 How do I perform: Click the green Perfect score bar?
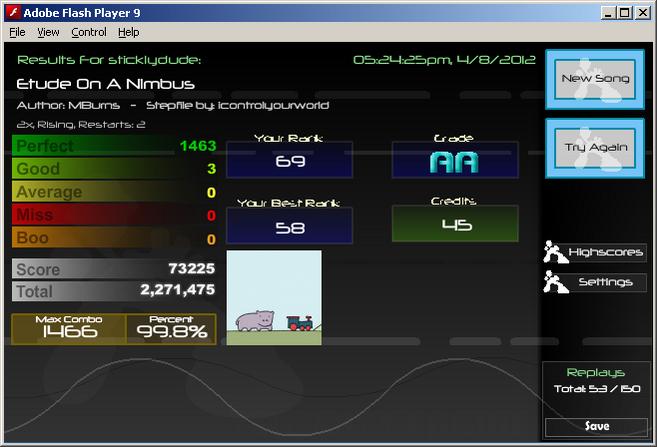[114, 145]
